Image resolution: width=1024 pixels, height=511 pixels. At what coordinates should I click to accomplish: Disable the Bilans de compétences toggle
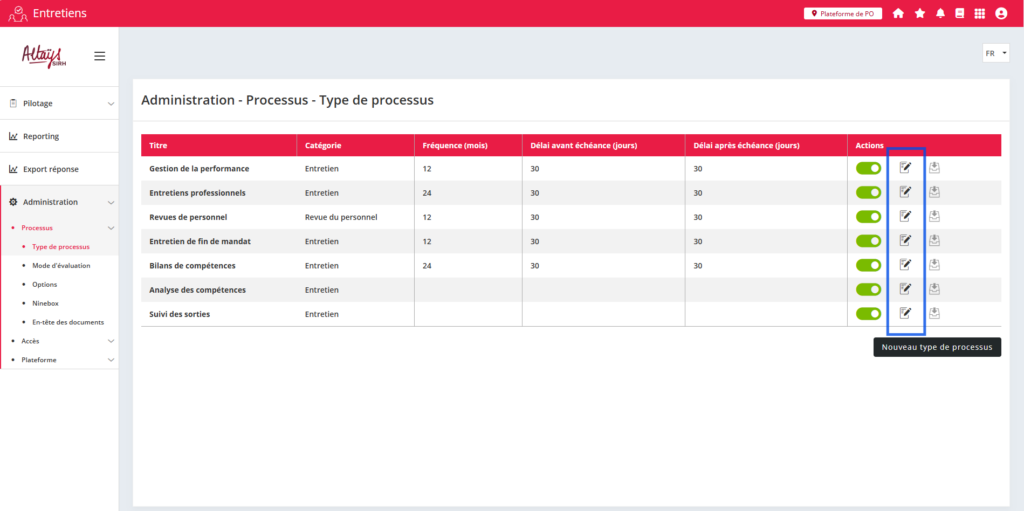pyautogui.click(x=868, y=265)
